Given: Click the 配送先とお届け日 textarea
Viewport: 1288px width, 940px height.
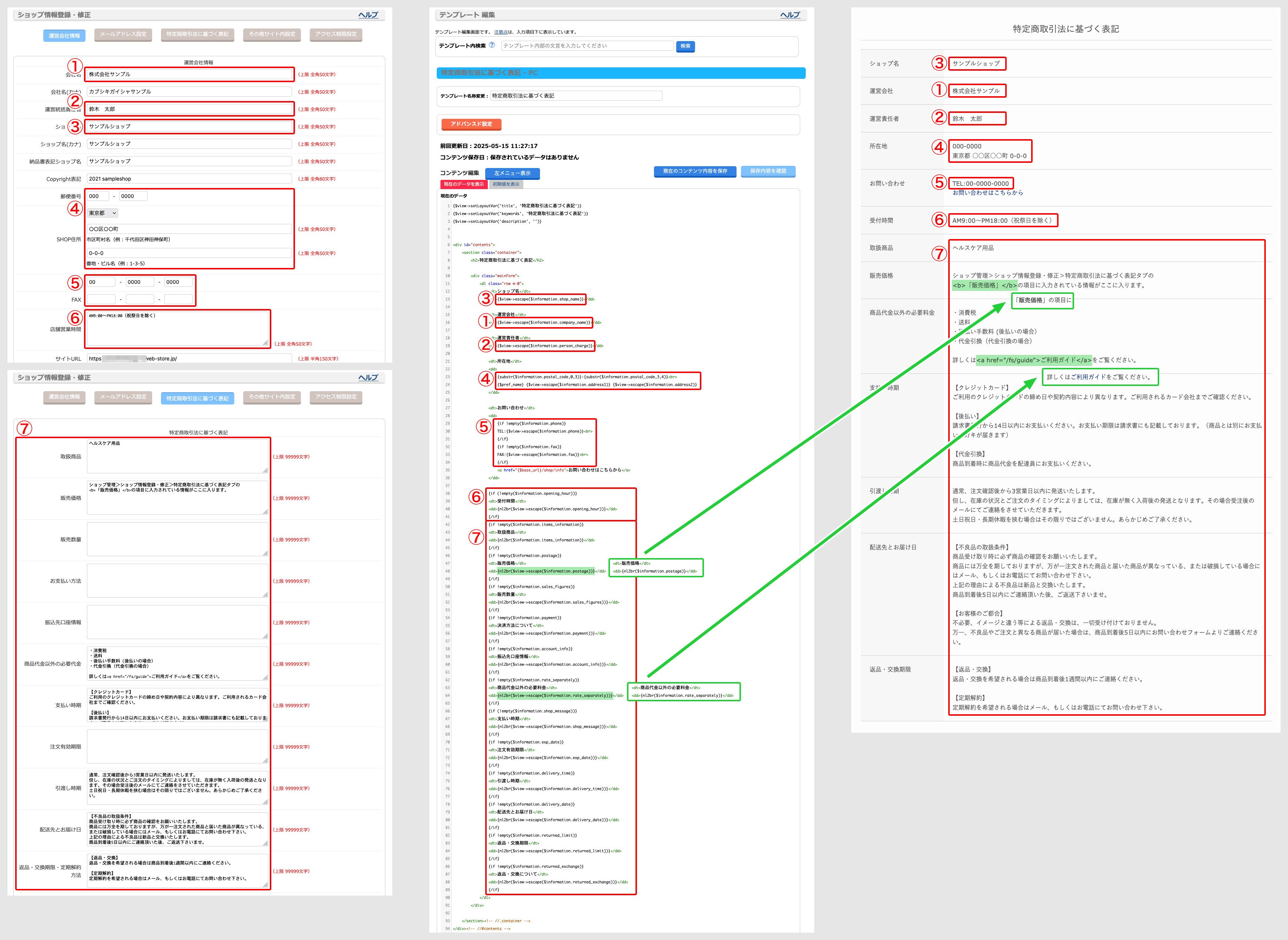Looking at the screenshot, I should point(178,830).
